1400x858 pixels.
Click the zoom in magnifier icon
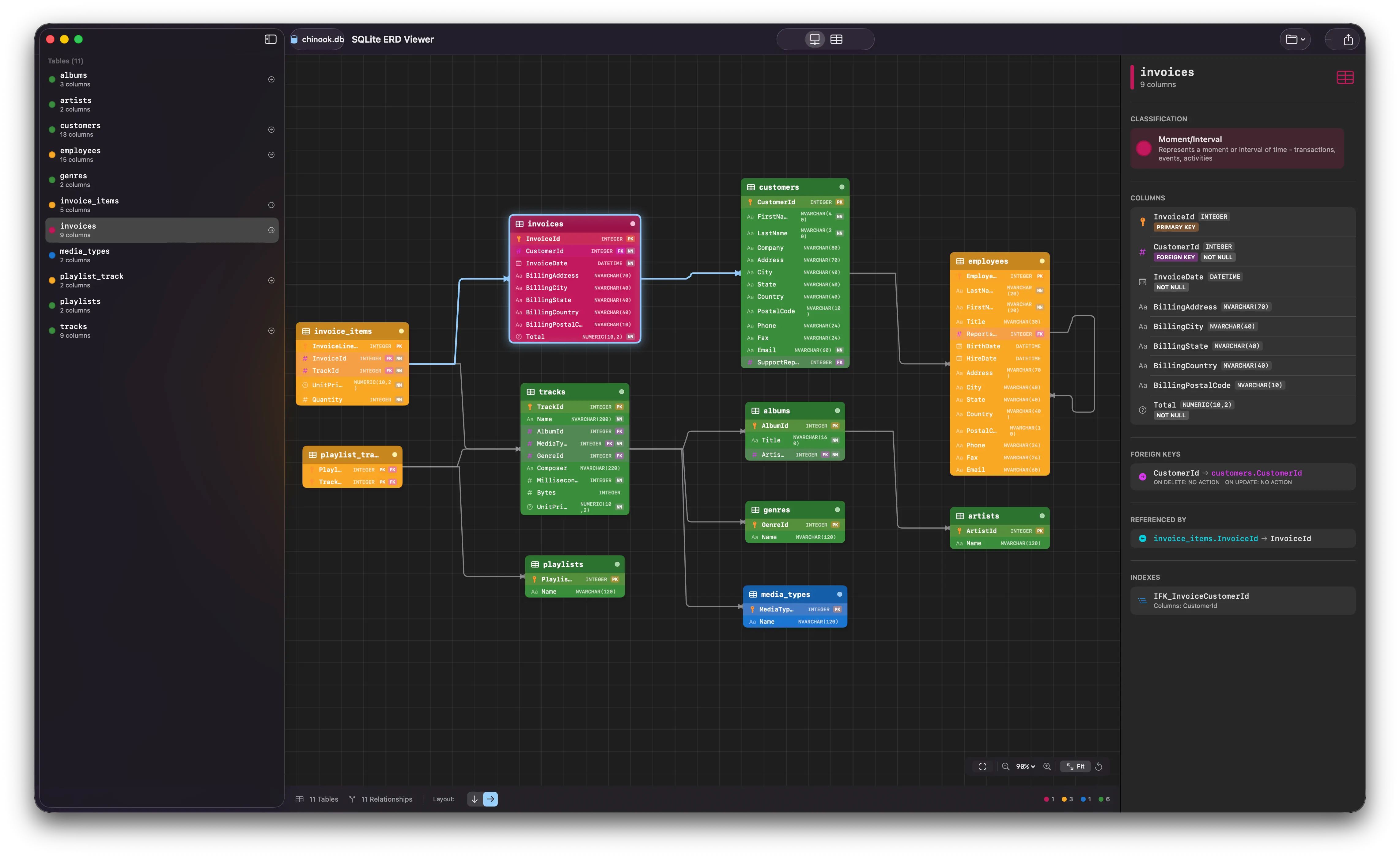click(x=1046, y=766)
